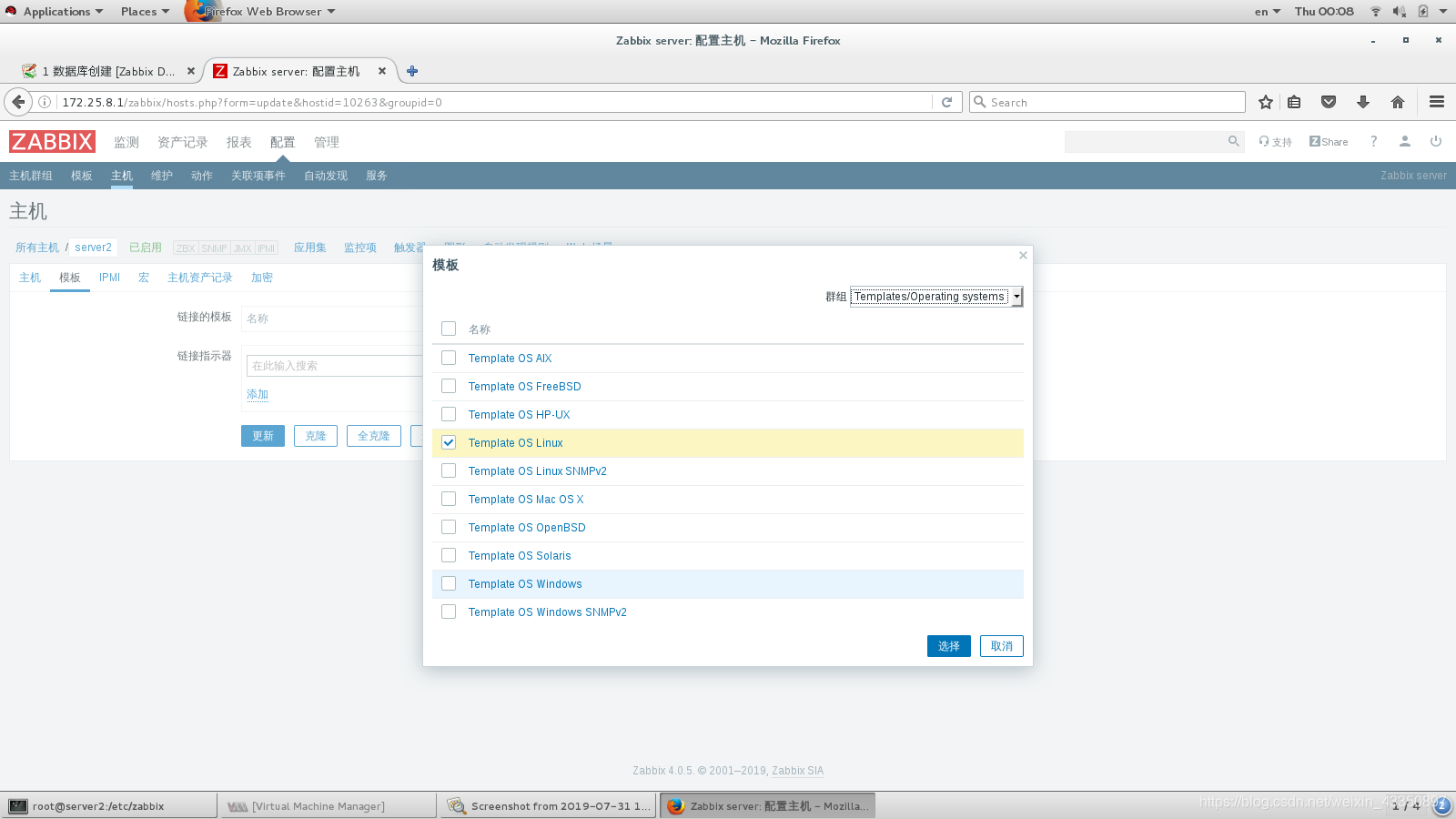The image size is (1456, 819).
Task: Open the 群组 Templates/Operating systems dropdown
Action: pyautogui.click(x=936, y=297)
